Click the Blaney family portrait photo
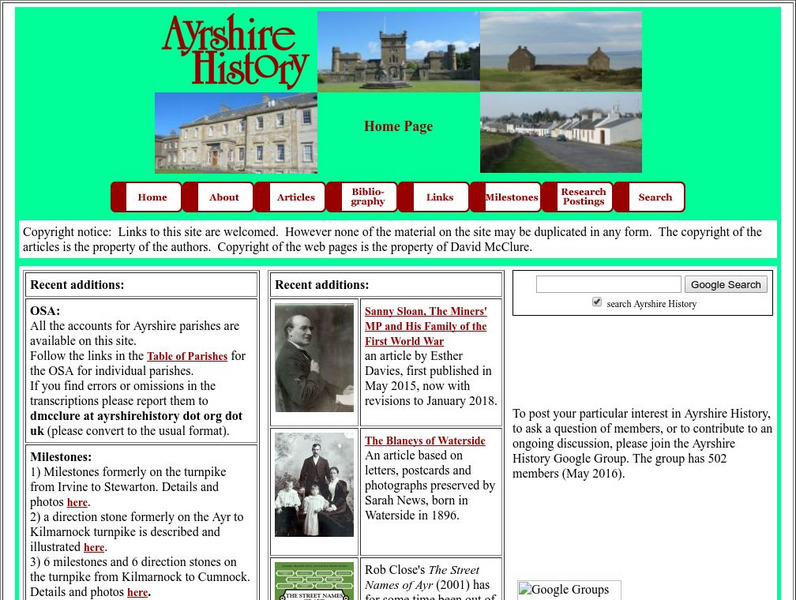796x600 pixels. [314, 484]
